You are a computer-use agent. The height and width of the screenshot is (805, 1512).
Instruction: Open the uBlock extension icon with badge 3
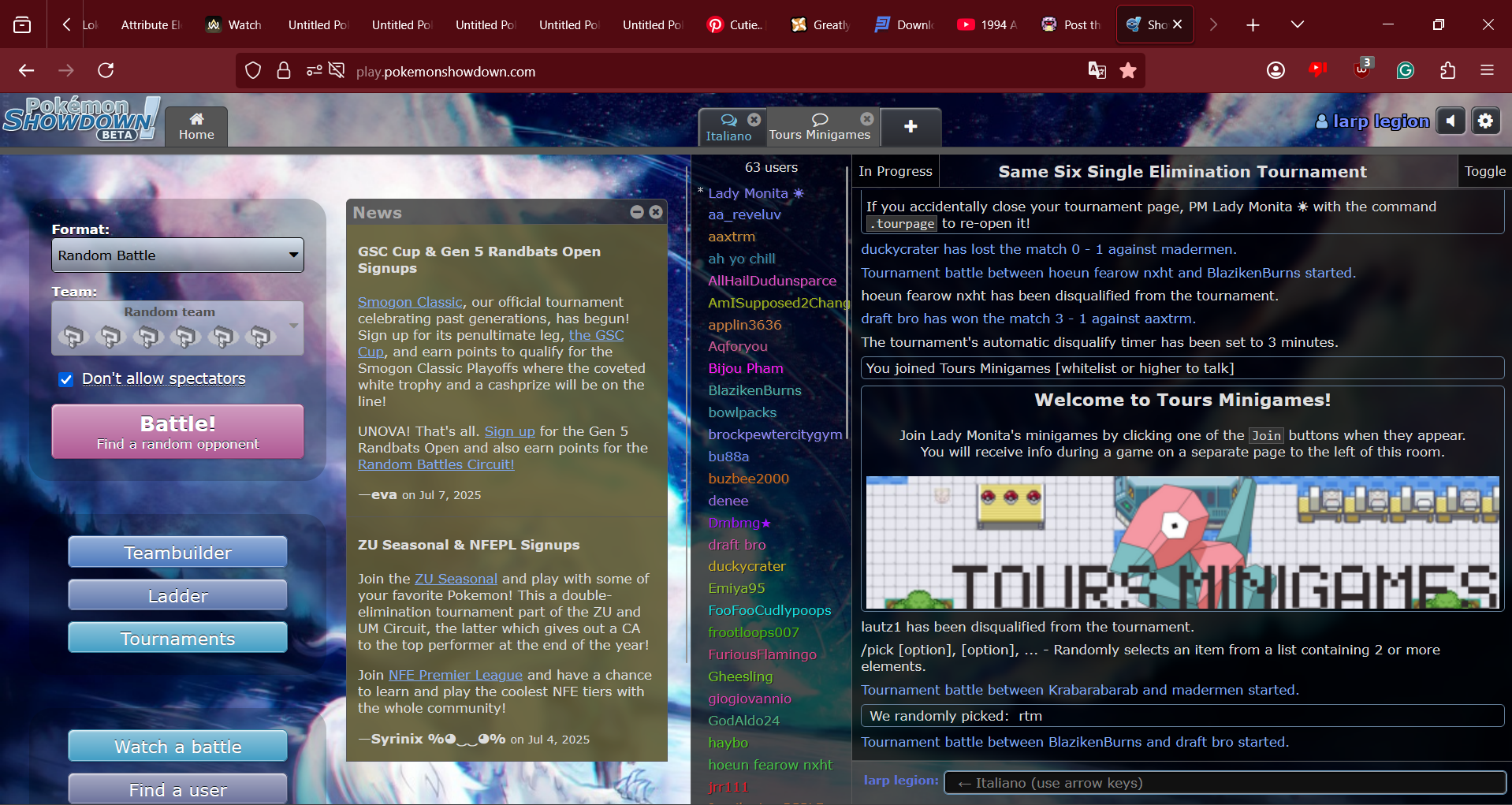(x=1363, y=69)
